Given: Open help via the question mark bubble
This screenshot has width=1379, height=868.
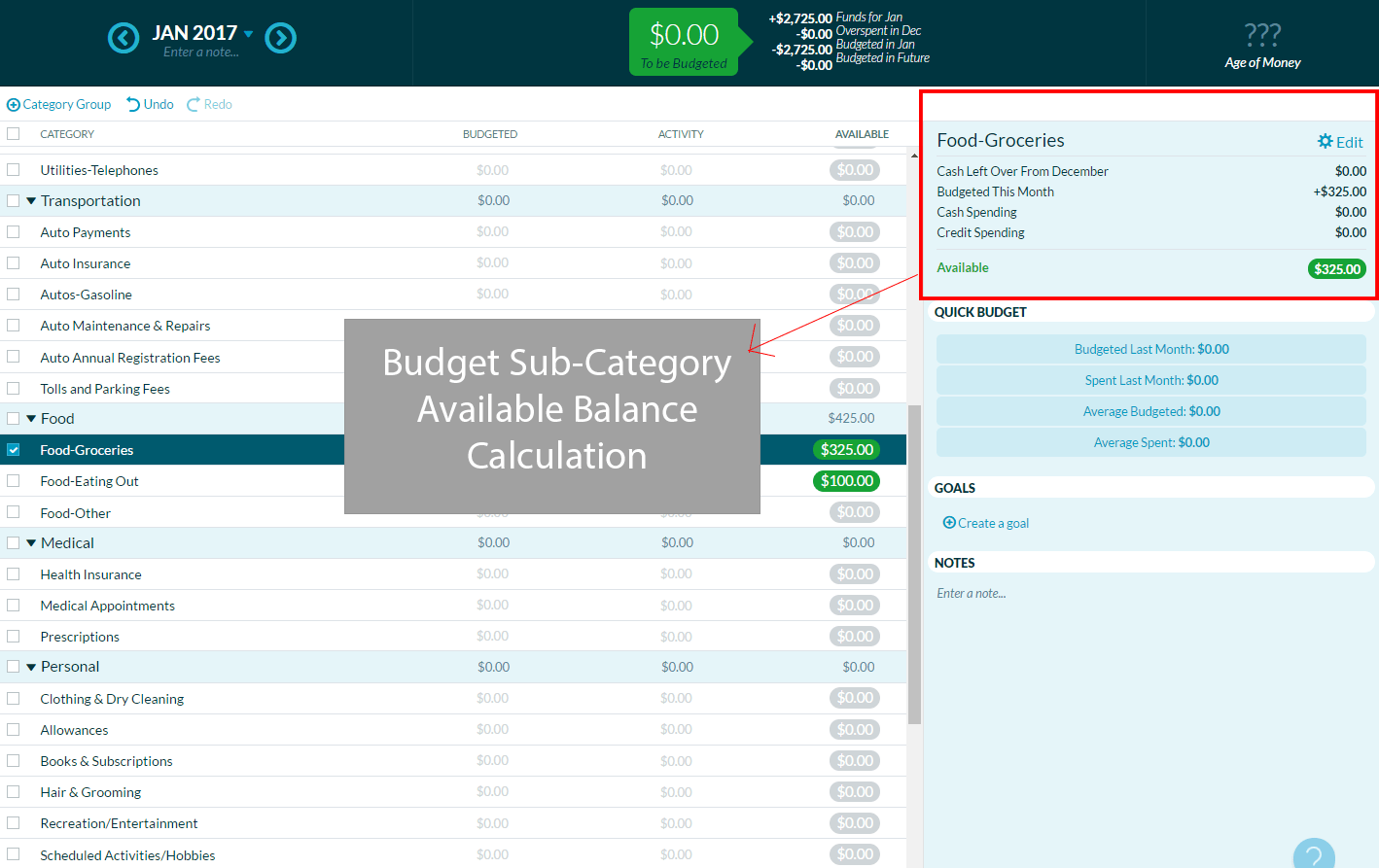Looking at the screenshot, I should 1314,853.
